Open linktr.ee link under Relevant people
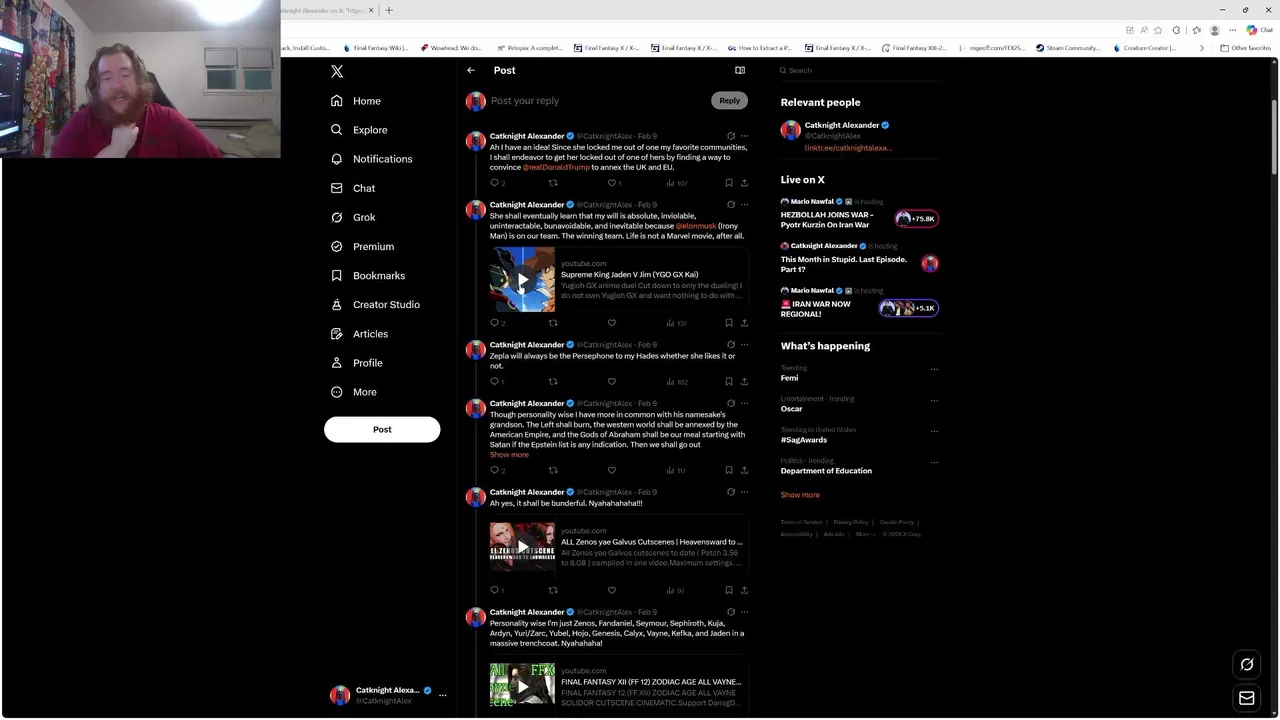Image resolution: width=1280 pixels, height=720 pixels. tap(848, 148)
